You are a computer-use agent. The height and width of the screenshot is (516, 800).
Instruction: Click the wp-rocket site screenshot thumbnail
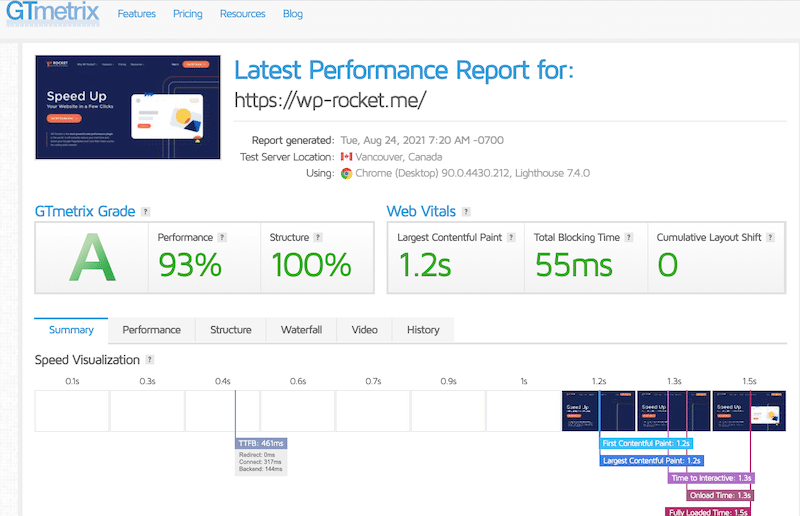tap(128, 107)
